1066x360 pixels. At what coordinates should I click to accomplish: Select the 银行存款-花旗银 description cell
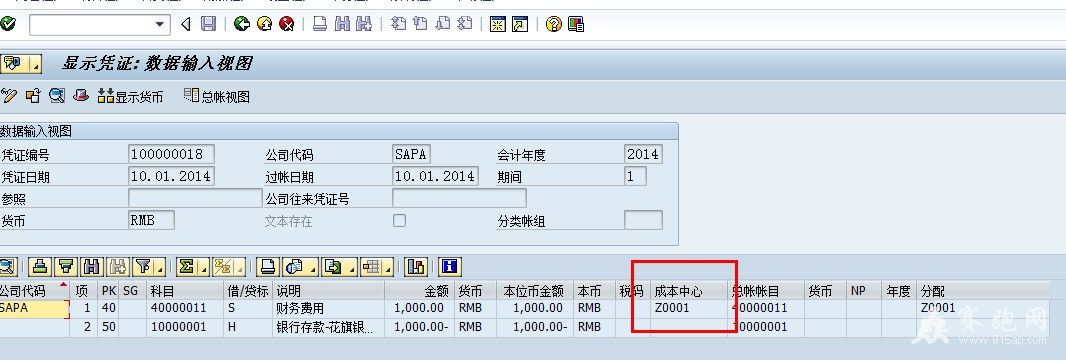pyautogui.click(x=328, y=327)
